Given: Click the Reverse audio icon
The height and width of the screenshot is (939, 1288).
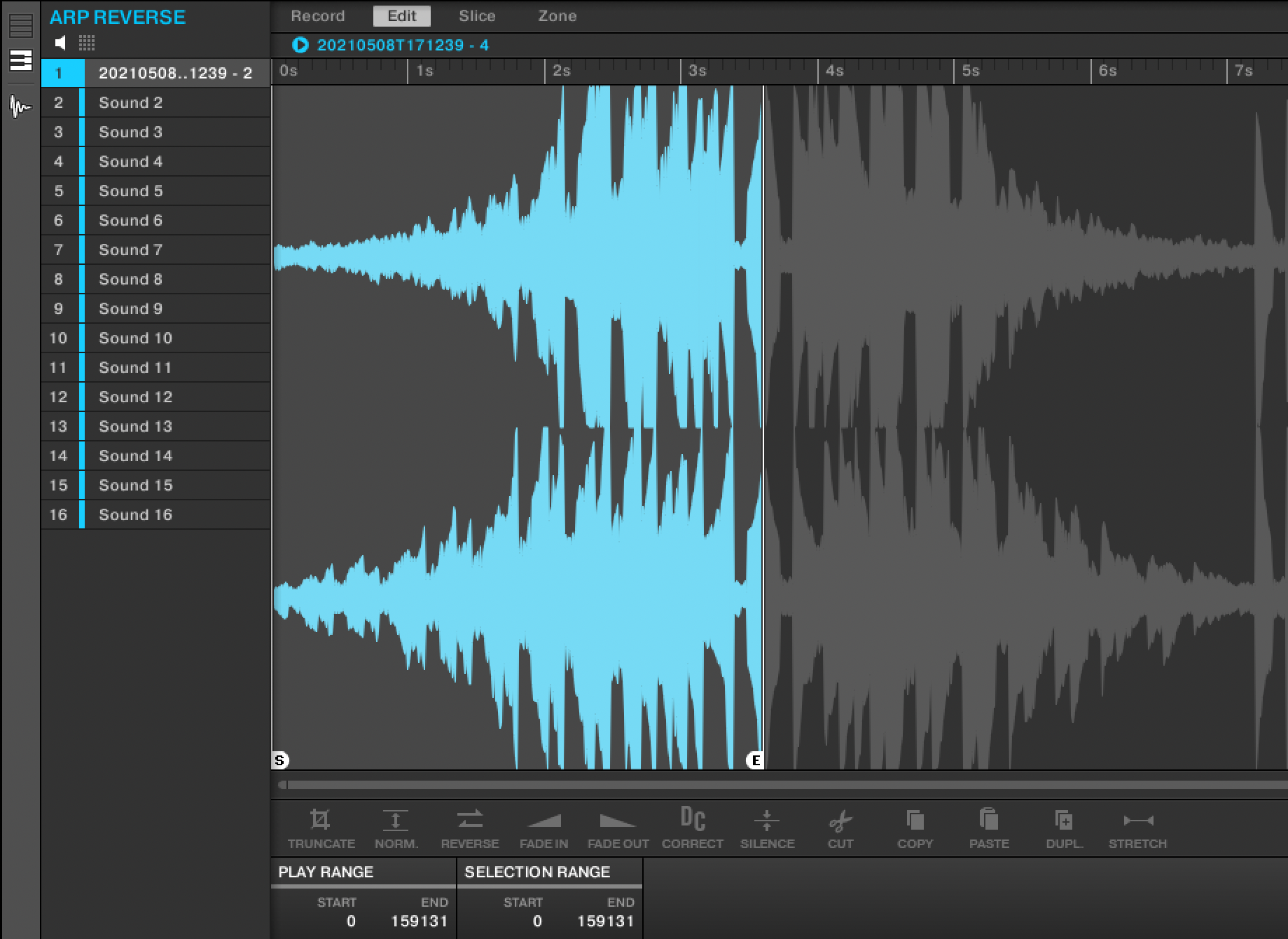Looking at the screenshot, I should click(x=470, y=820).
